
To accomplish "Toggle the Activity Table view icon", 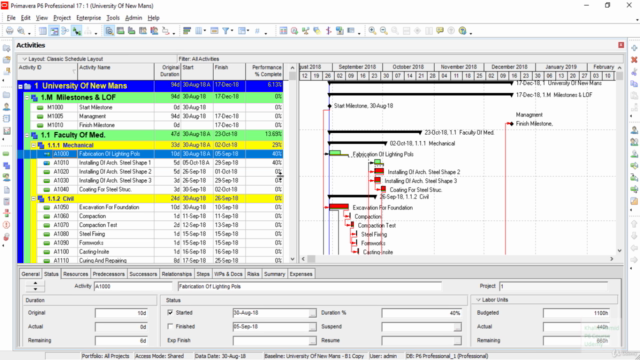I will click(x=43, y=31).
